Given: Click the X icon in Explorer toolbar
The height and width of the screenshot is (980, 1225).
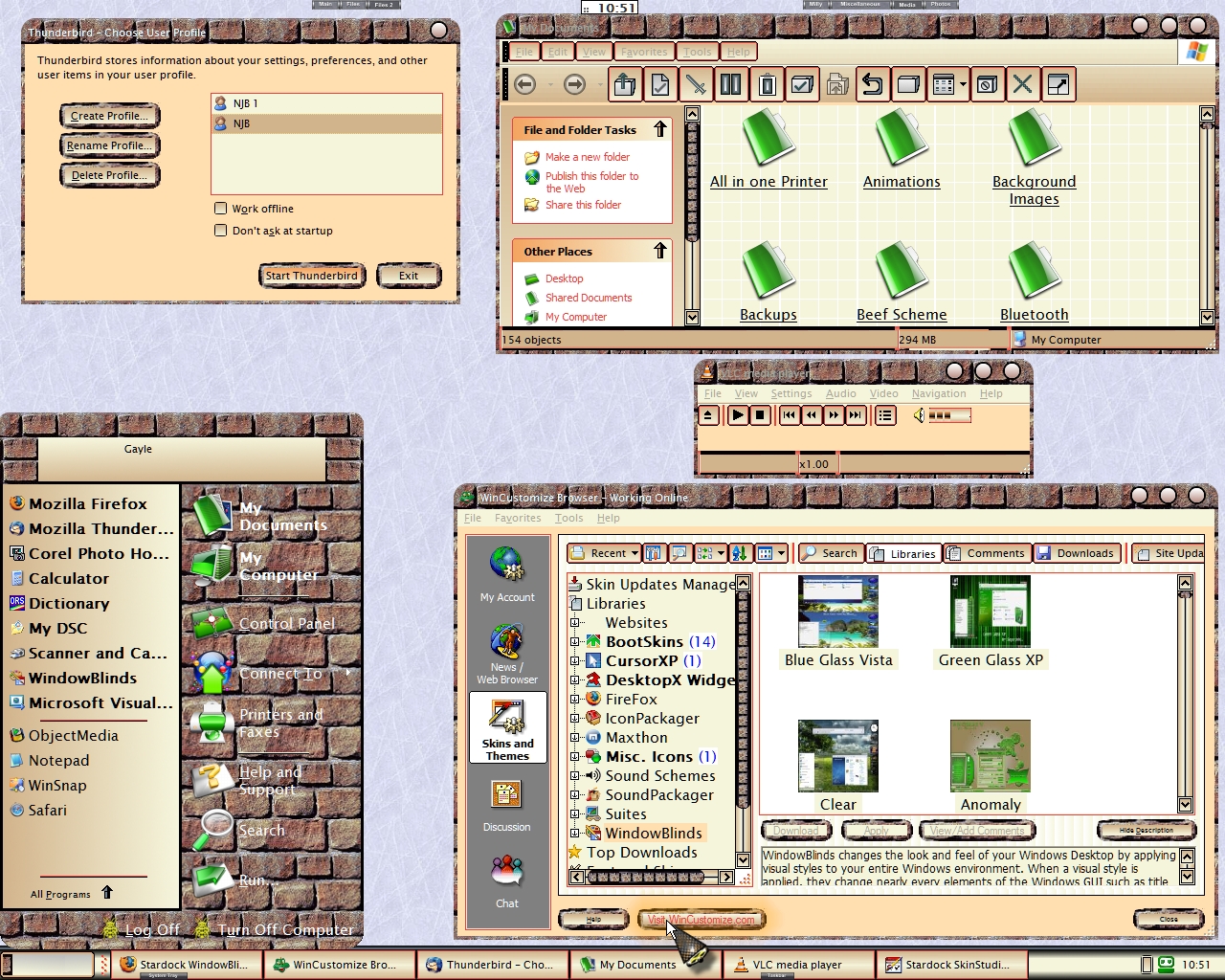Looking at the screenshot, I should [x=1022, y=85].
